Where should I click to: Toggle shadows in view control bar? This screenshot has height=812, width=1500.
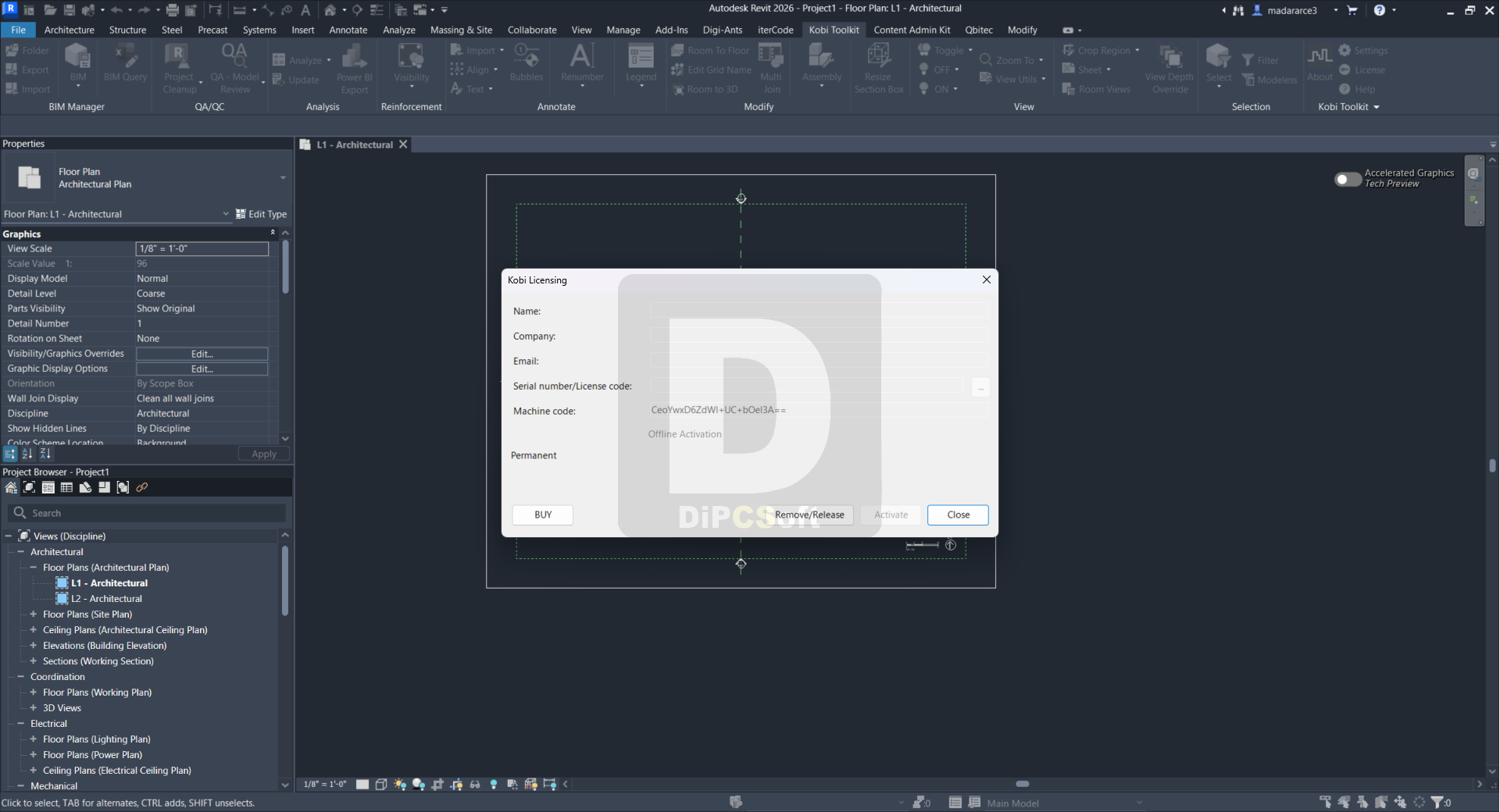coord(419,784)
